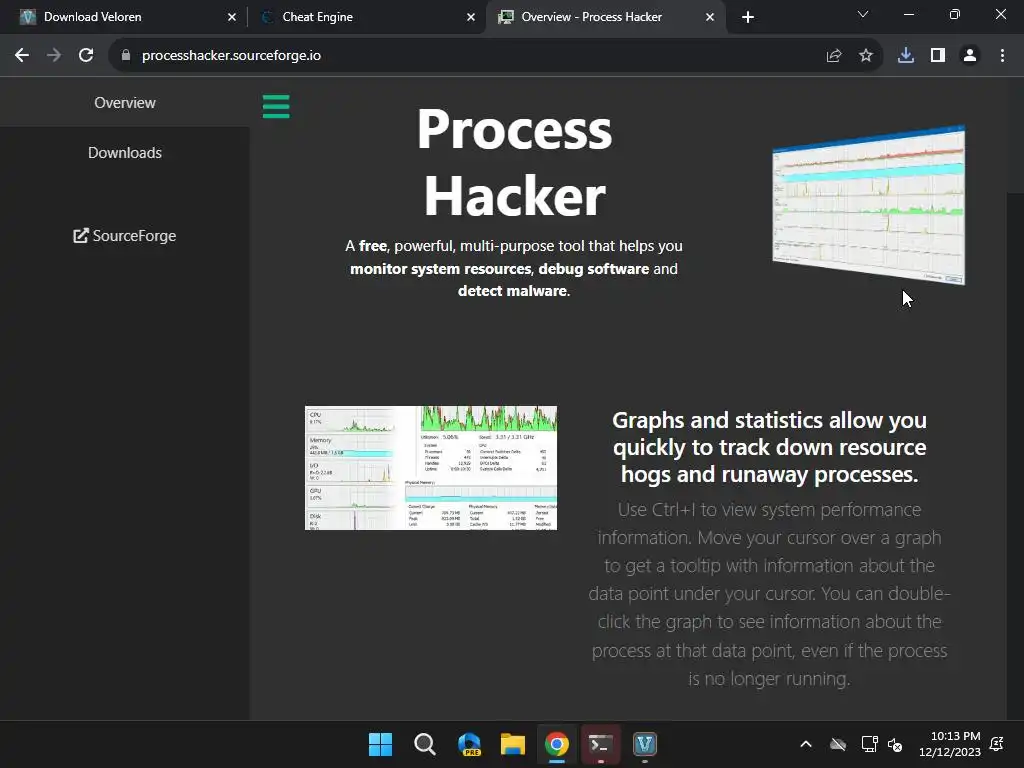The height and width of the screenshot is (768, 1024).
Task: Go back to the previous page
Action: (22, 55)
